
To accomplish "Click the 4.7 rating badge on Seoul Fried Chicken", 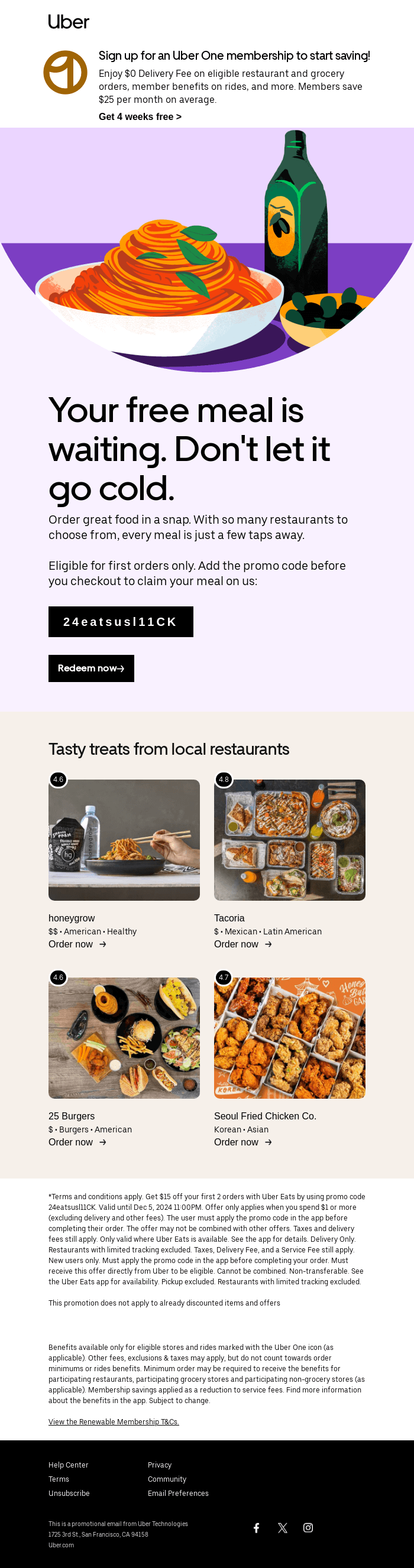I will tap(224, 977).
